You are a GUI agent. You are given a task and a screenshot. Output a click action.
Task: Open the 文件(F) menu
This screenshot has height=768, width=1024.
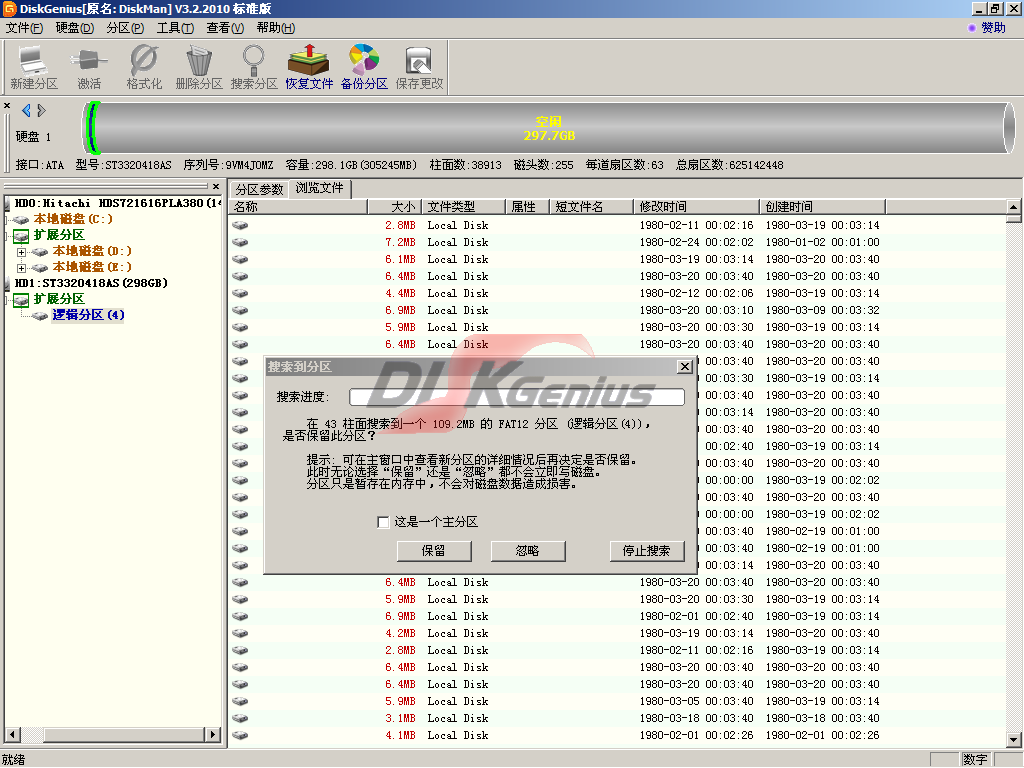(x=24, y=28)
